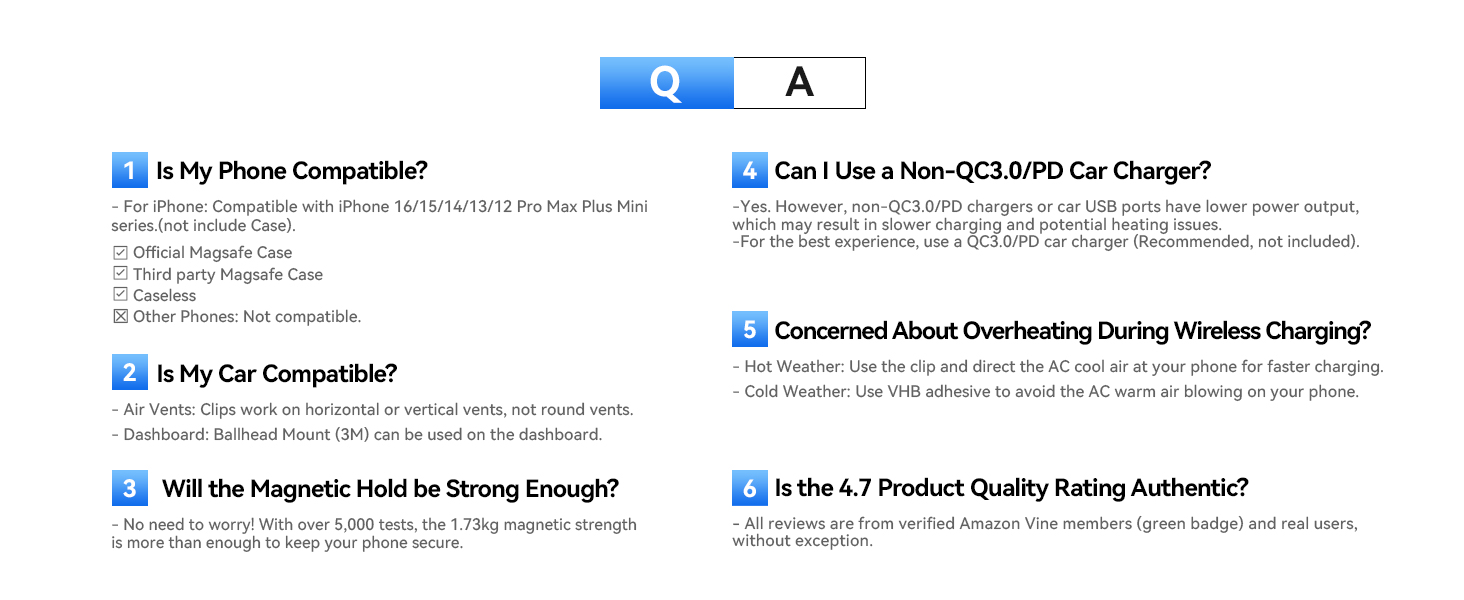Screen dimensions: 1464x600
Task: Click the blue number 2 badge
Action: pos(129,373)
